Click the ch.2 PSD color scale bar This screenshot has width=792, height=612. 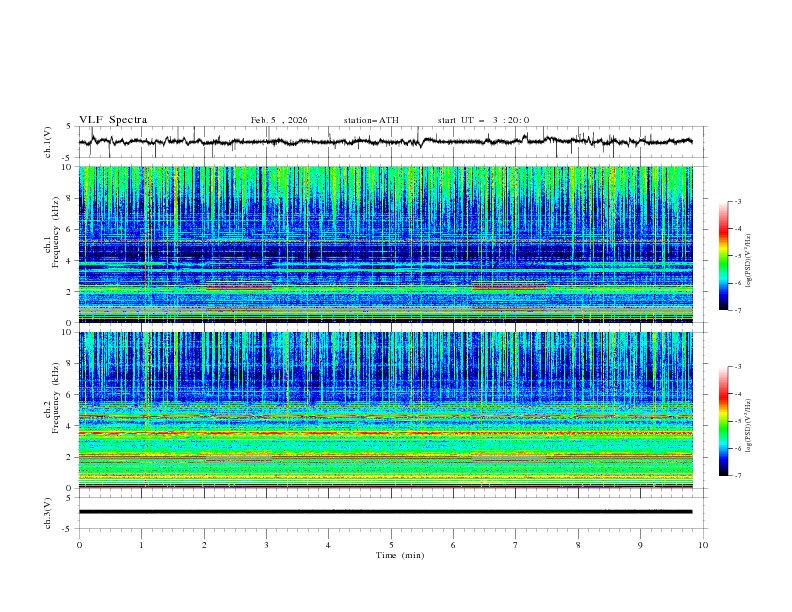pyautogui.click(x=724, y=421)
